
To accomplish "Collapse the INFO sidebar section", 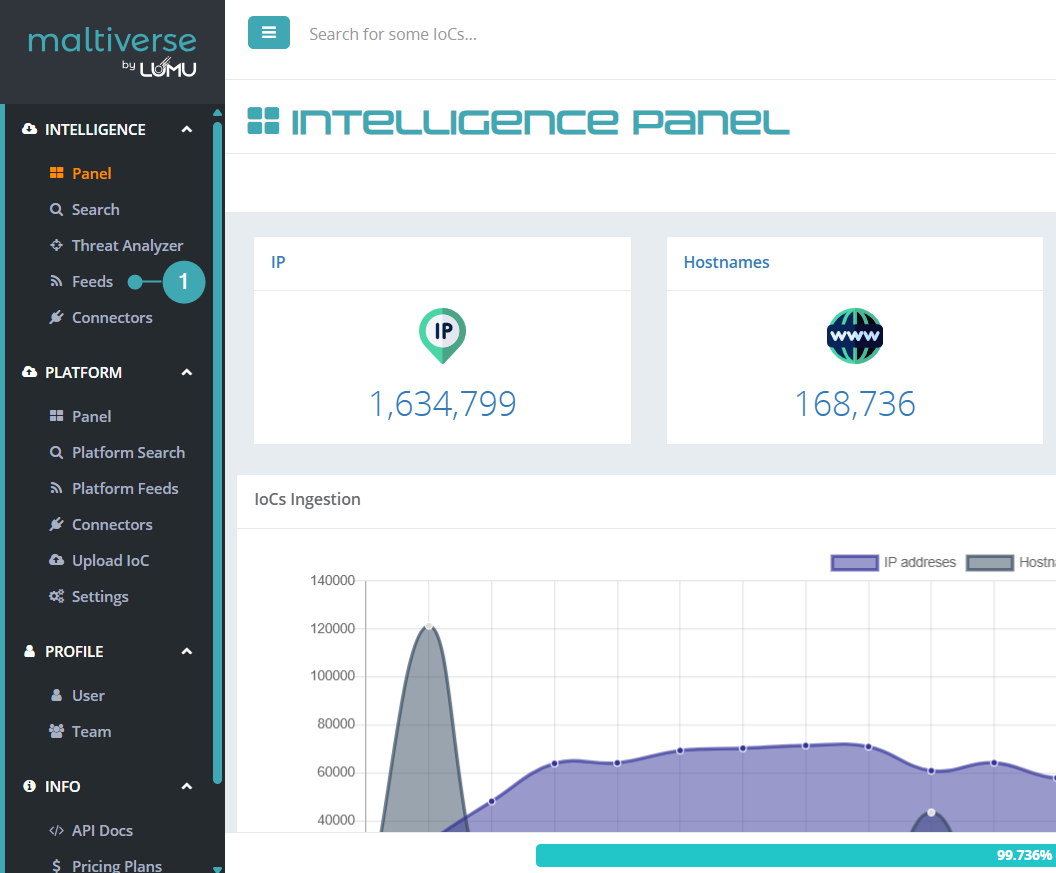I will tap(186, 787).
